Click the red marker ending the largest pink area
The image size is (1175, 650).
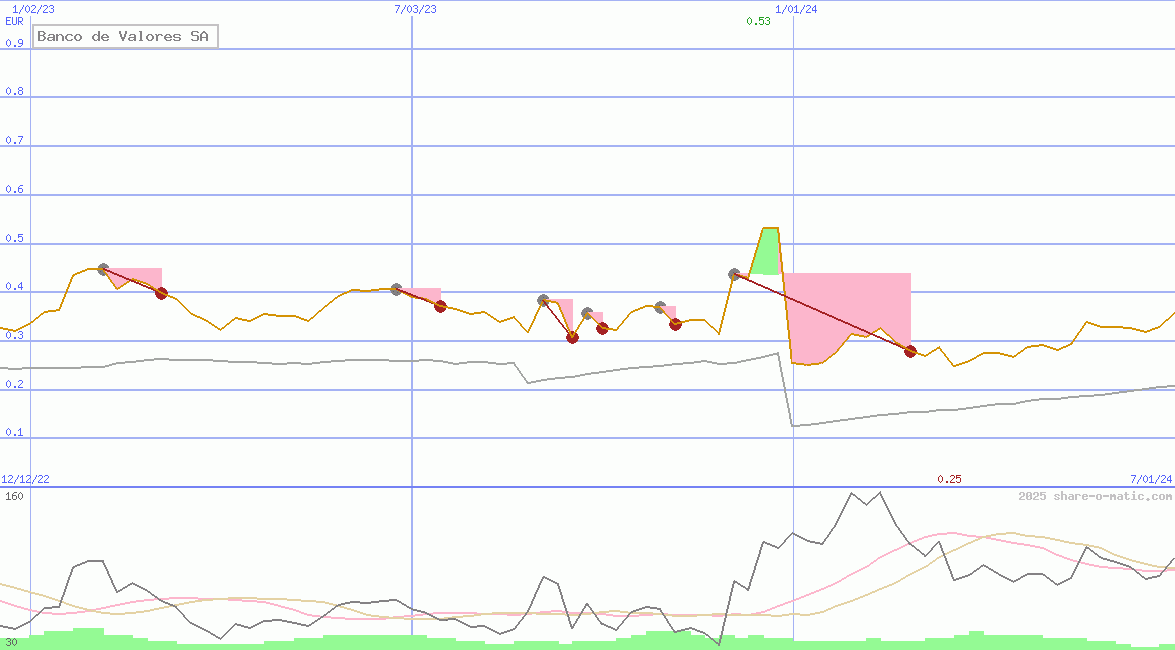pyautogui.click(x=910, y=351)
